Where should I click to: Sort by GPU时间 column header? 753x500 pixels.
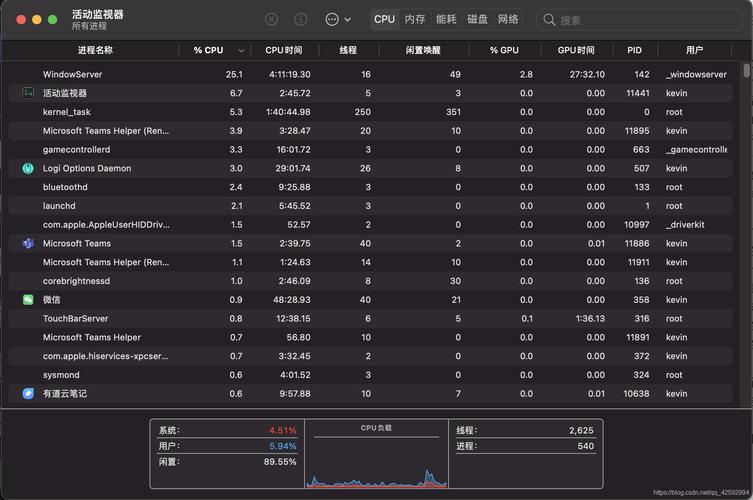click(576, 50)
